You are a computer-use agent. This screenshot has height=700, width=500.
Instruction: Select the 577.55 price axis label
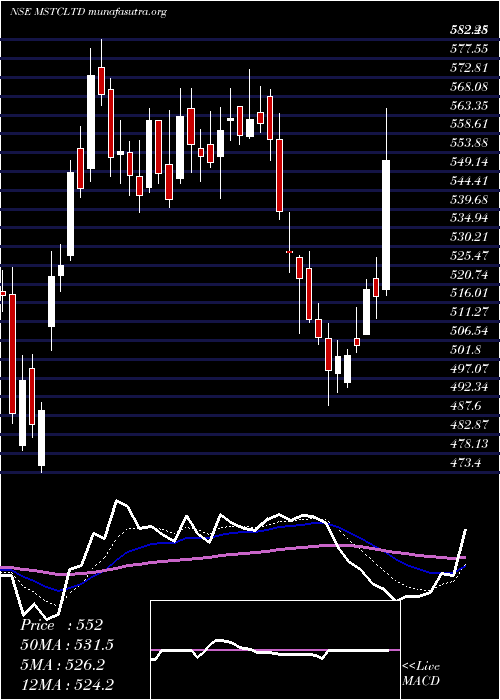(x=468, y=49)
